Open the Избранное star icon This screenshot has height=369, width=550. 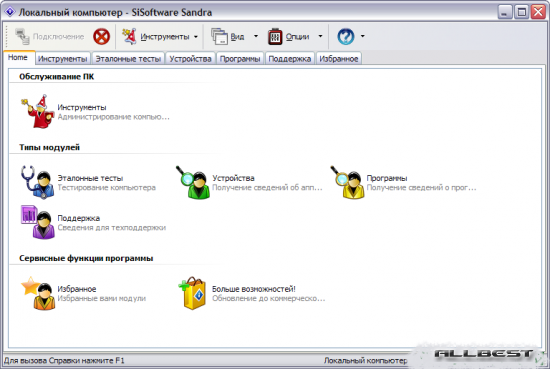[38, 293]
